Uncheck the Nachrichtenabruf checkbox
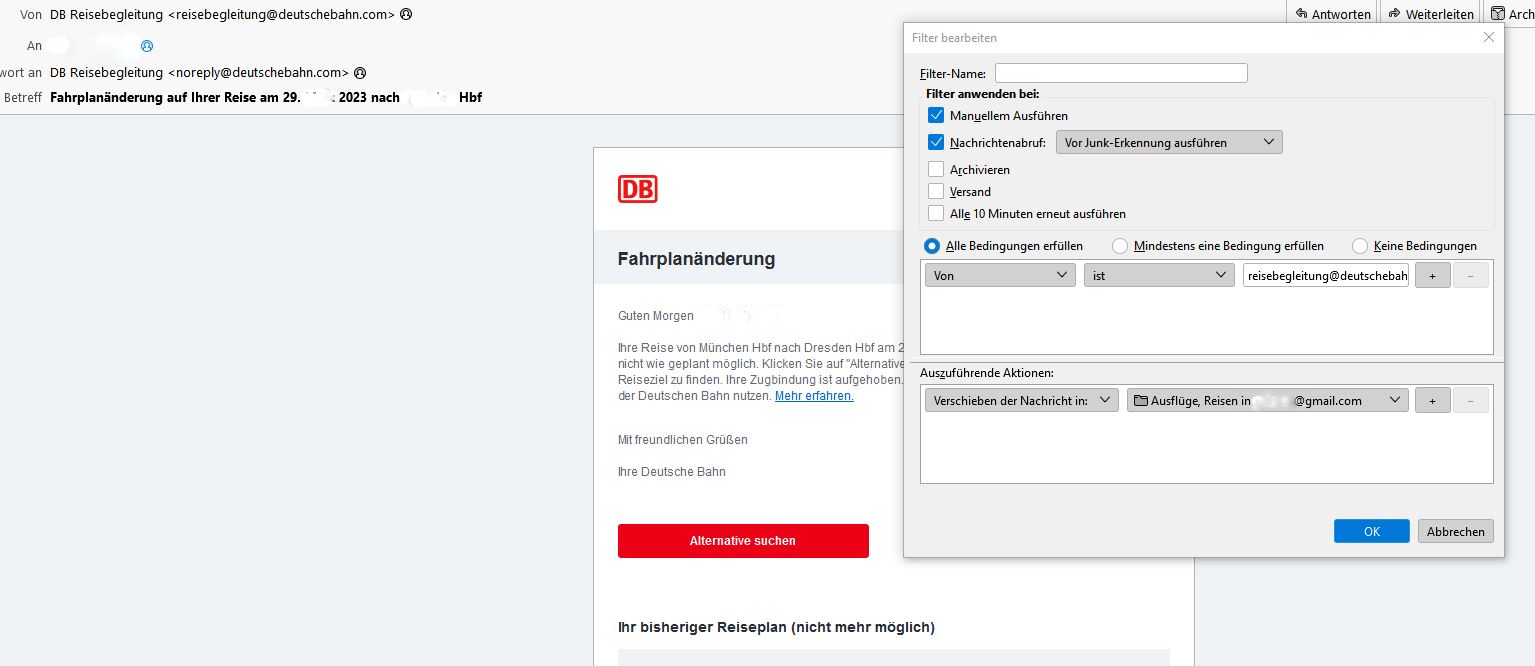Image resolution: width=1535 pixels, height=666 pixels. click(936, 143)
